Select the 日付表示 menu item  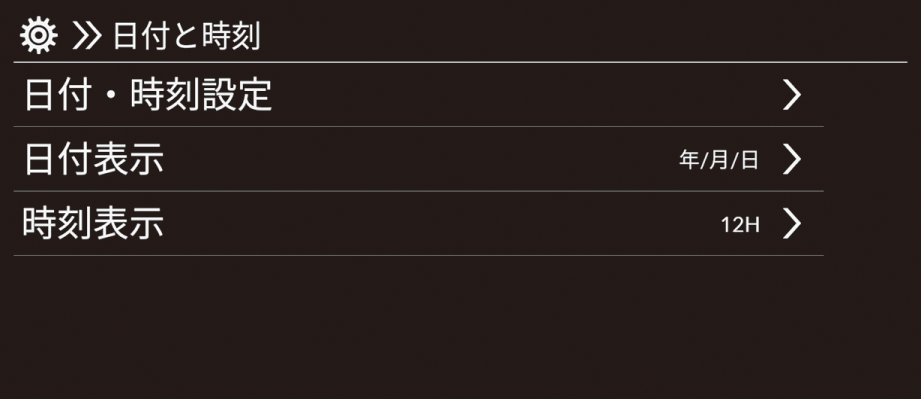pyautogui.click(x=418, y=159)
